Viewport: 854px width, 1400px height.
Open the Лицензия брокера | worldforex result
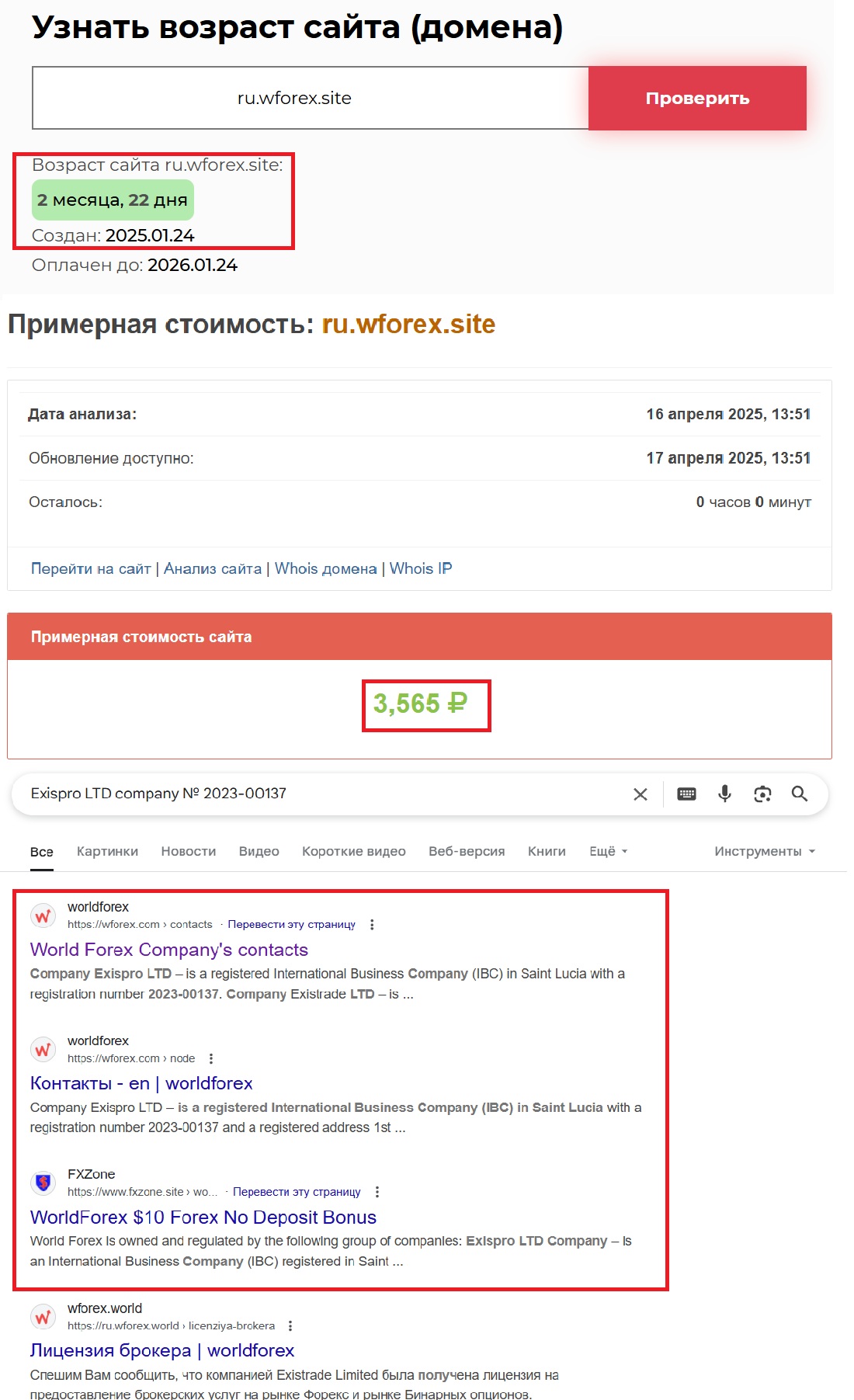click(162, 1350)
